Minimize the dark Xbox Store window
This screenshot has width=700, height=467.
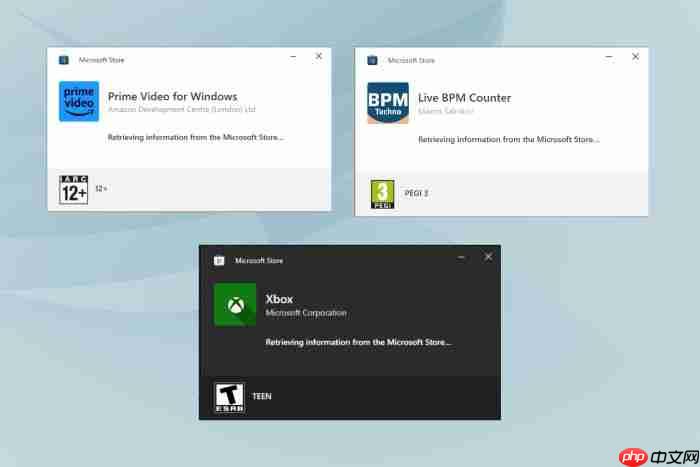pyautogui.click(x=462, y=257)
